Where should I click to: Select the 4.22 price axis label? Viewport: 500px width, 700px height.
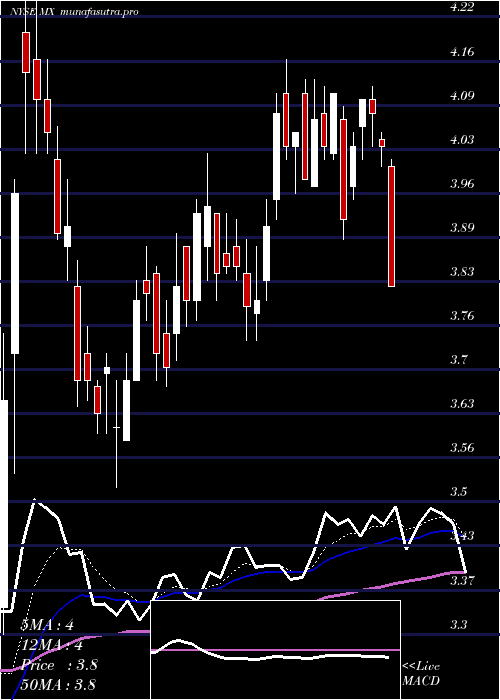point(462,8)
